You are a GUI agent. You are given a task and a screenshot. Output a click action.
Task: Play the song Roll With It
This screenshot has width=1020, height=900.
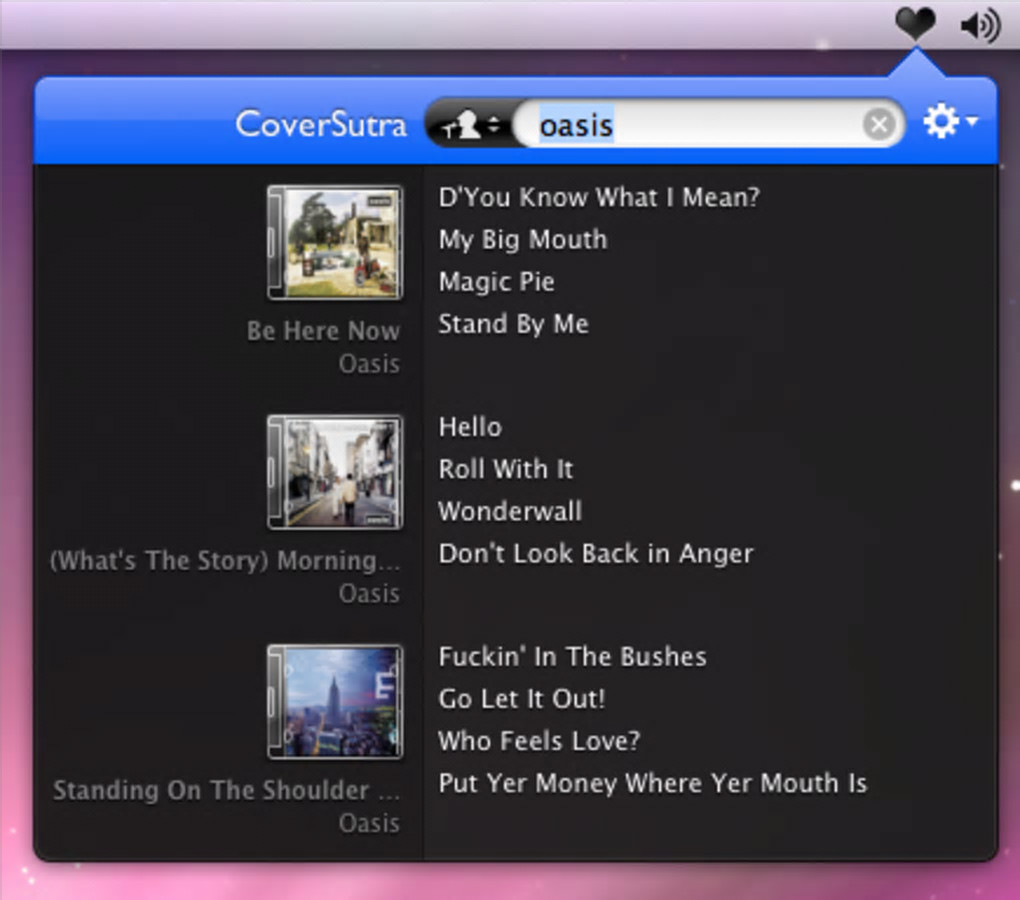coord(505,469)
